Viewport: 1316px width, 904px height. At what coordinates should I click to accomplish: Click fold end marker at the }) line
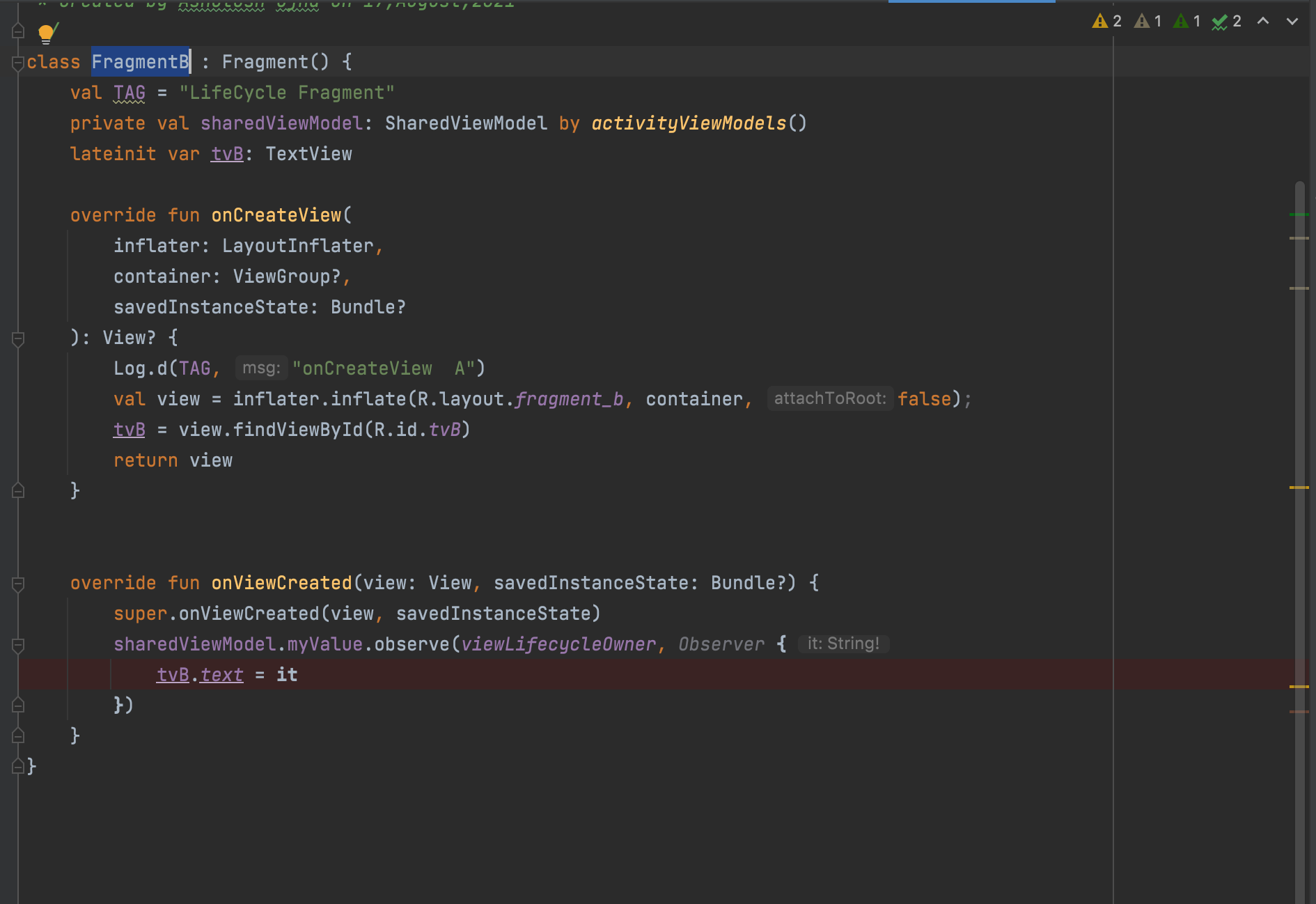click(x=18, y=706)
